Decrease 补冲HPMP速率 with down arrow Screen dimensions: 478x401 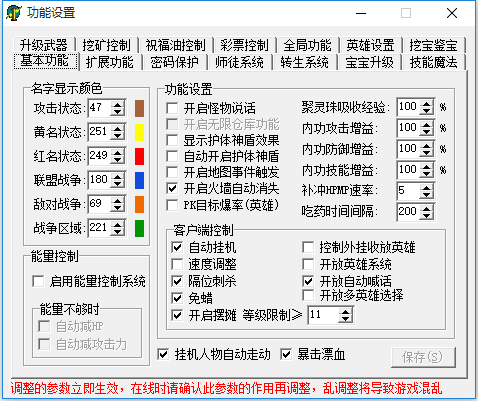[x=427, y=194]
